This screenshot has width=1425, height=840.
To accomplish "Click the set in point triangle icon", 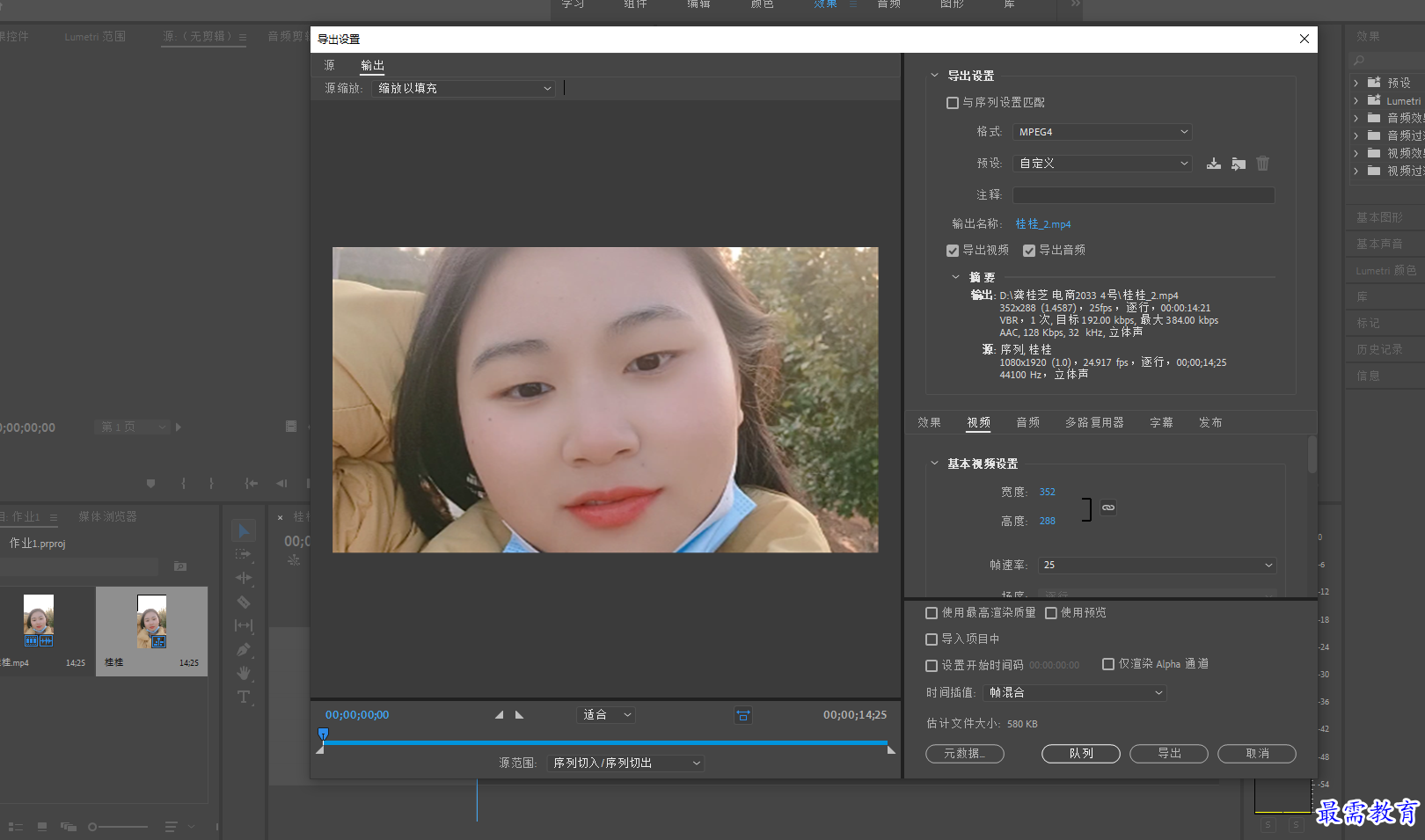I will pyautogui.click(x=499, y=715).
